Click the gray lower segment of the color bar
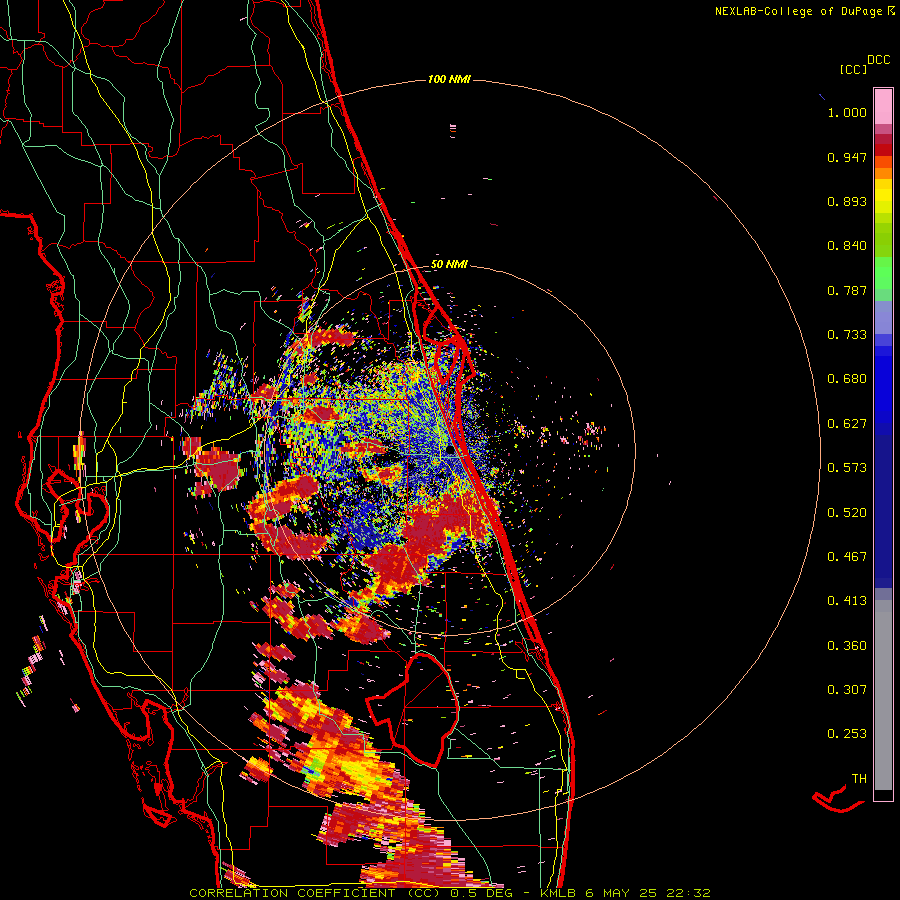This screenshot has width=900, height=900. click(883, 695)
